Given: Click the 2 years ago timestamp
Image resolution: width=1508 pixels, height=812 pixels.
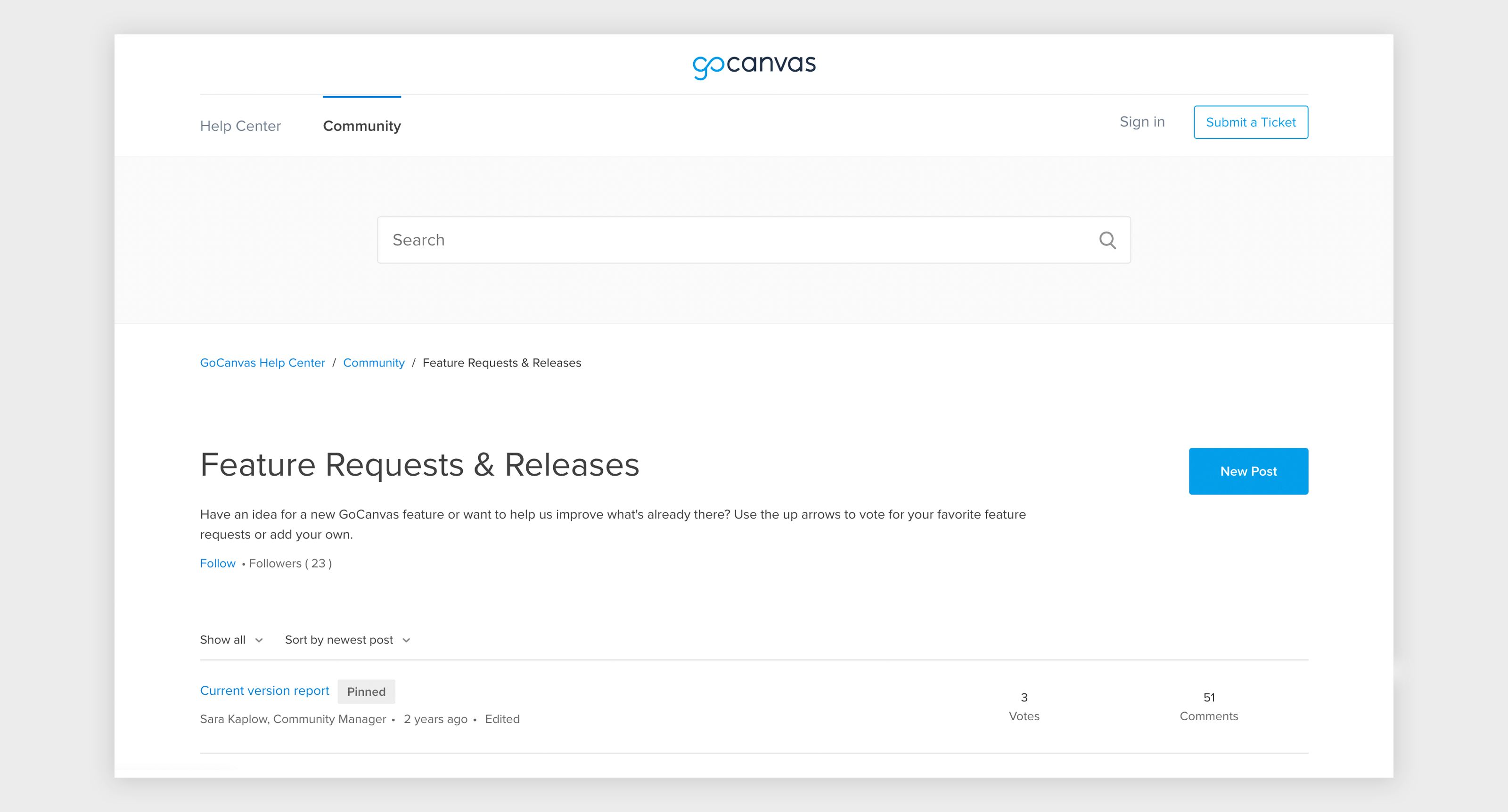Looking at the screenshot, I should coord(435,719).
